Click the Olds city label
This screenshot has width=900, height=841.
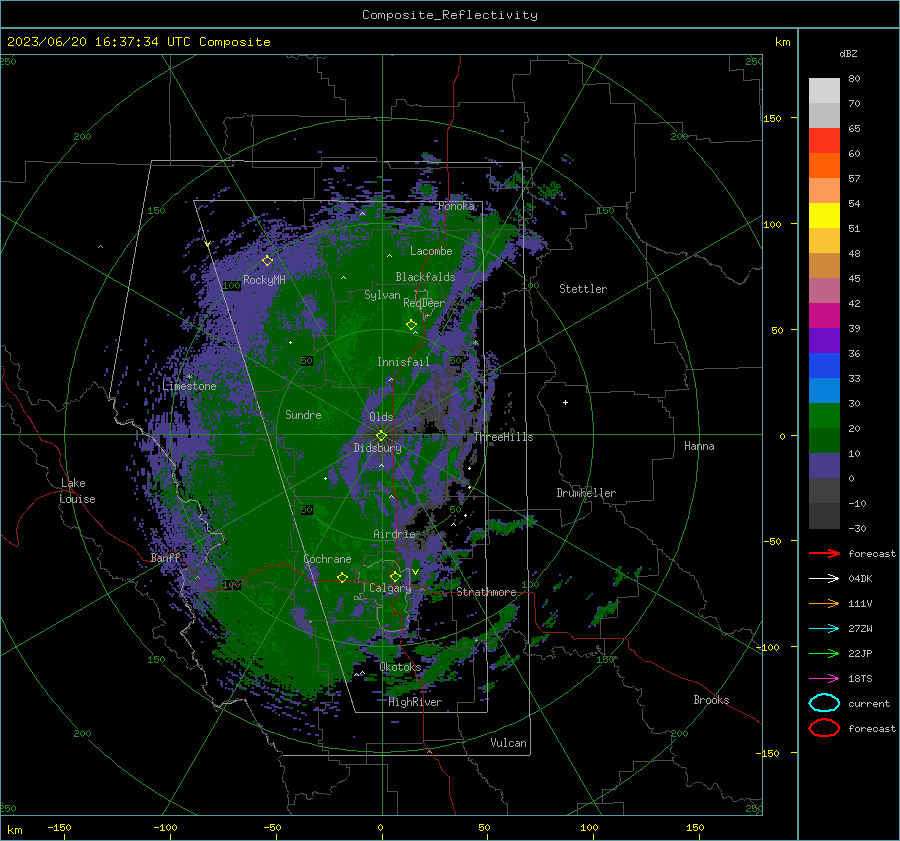[x=381, y=417]
